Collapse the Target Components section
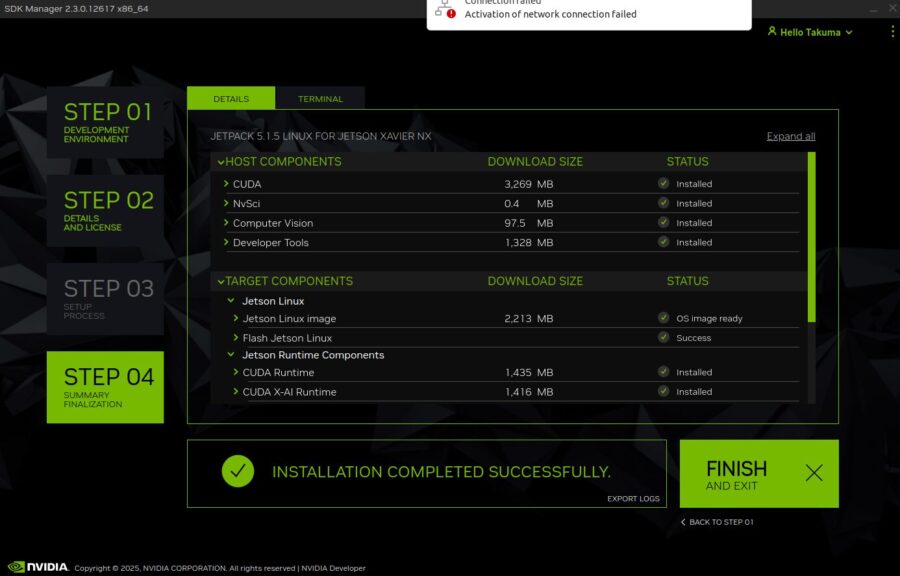This screenshot has height=576, width=900. tap(221, 282)
